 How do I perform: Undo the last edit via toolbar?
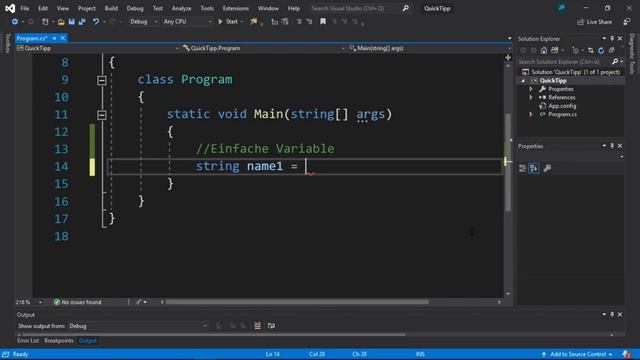[96, 22]
